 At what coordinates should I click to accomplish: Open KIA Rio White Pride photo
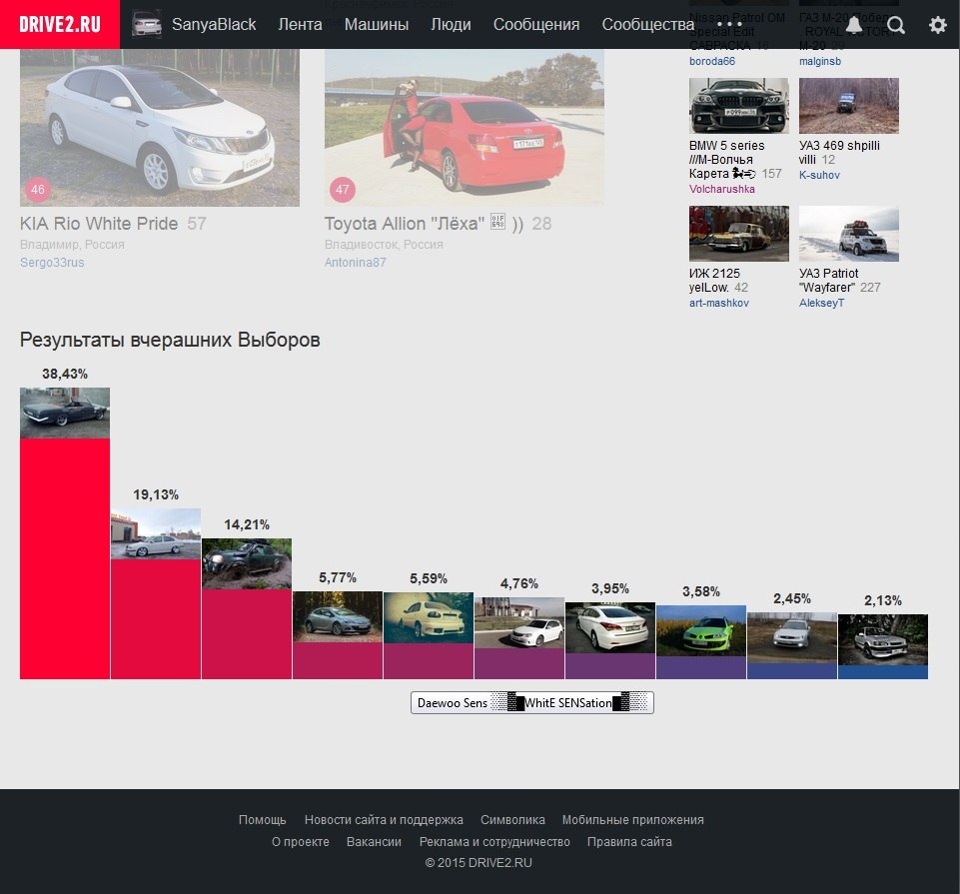pos(160,128)
